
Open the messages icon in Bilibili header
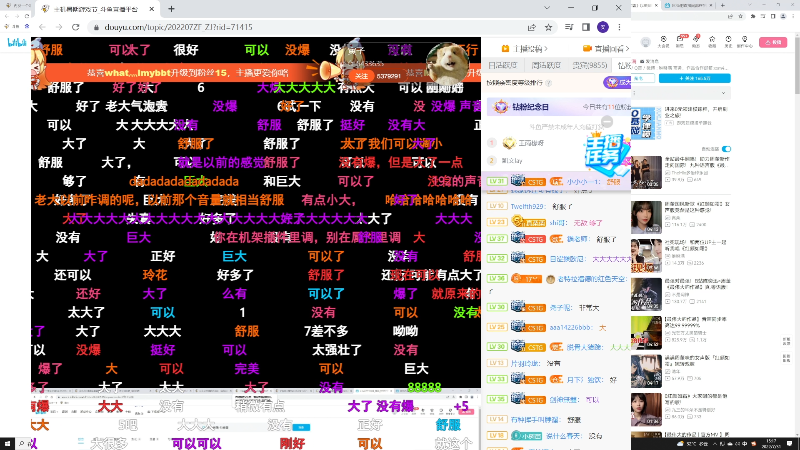click(x=680, y=41)
